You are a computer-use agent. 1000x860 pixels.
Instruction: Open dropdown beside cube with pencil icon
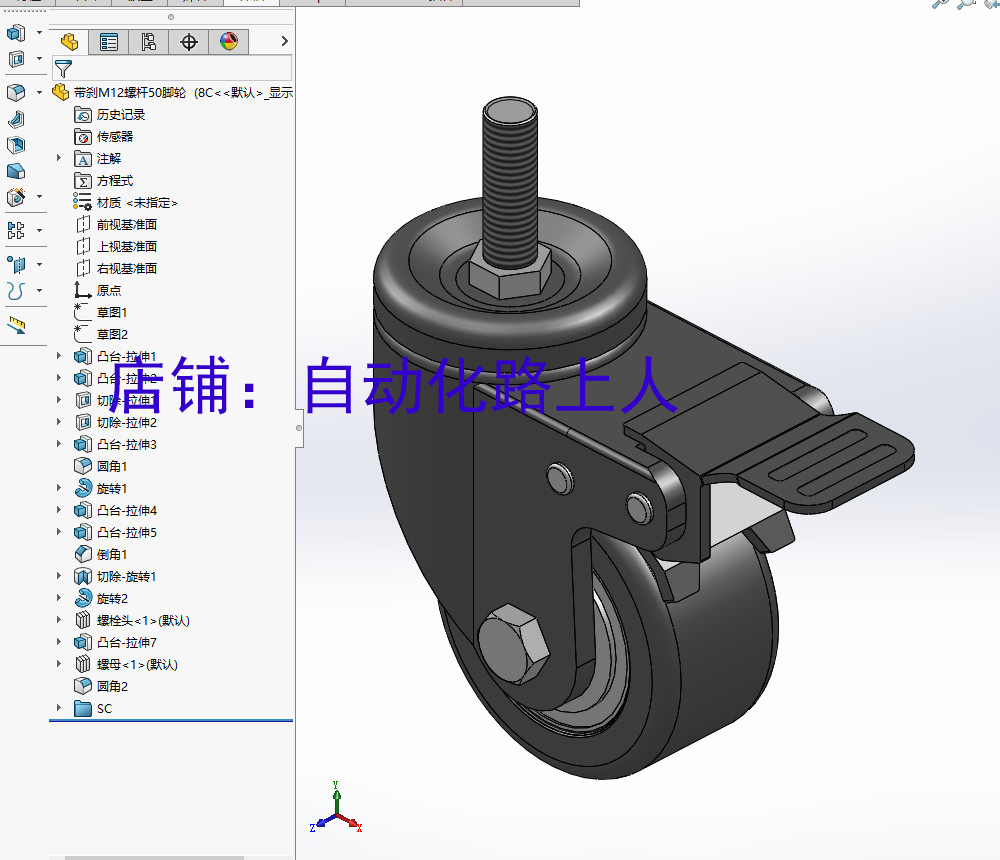coord(39,196)
